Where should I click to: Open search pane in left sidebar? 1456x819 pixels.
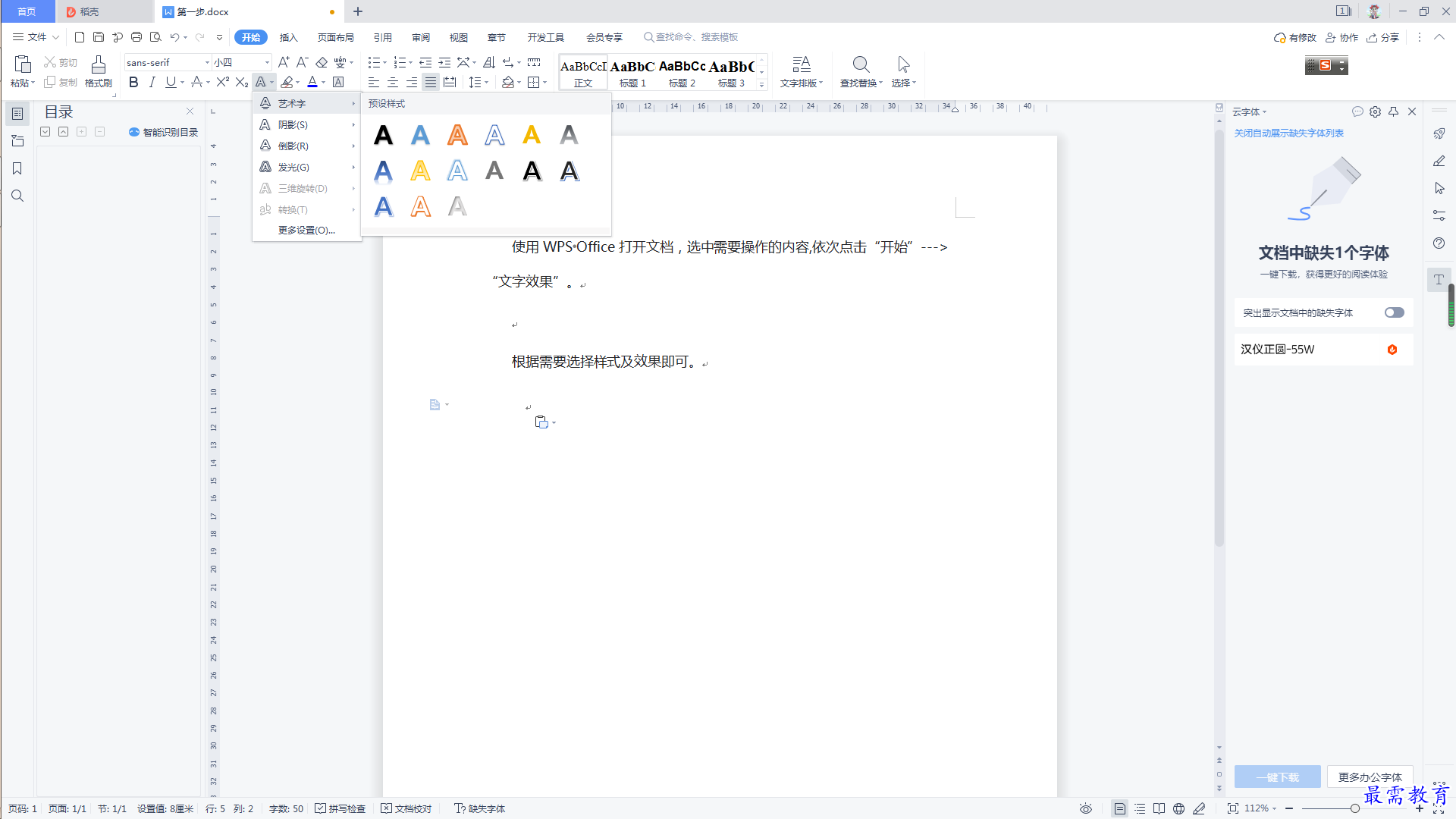[x=17, y=196]
